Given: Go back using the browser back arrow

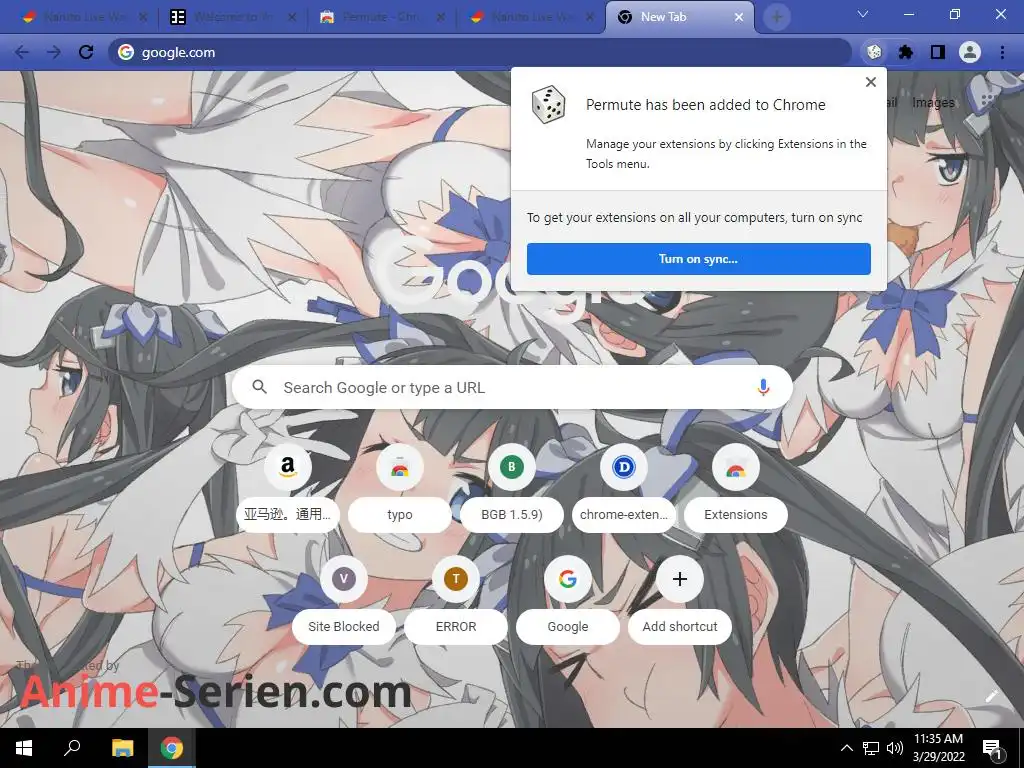Looking at the screenshot, I should click(x=22, y=52).
